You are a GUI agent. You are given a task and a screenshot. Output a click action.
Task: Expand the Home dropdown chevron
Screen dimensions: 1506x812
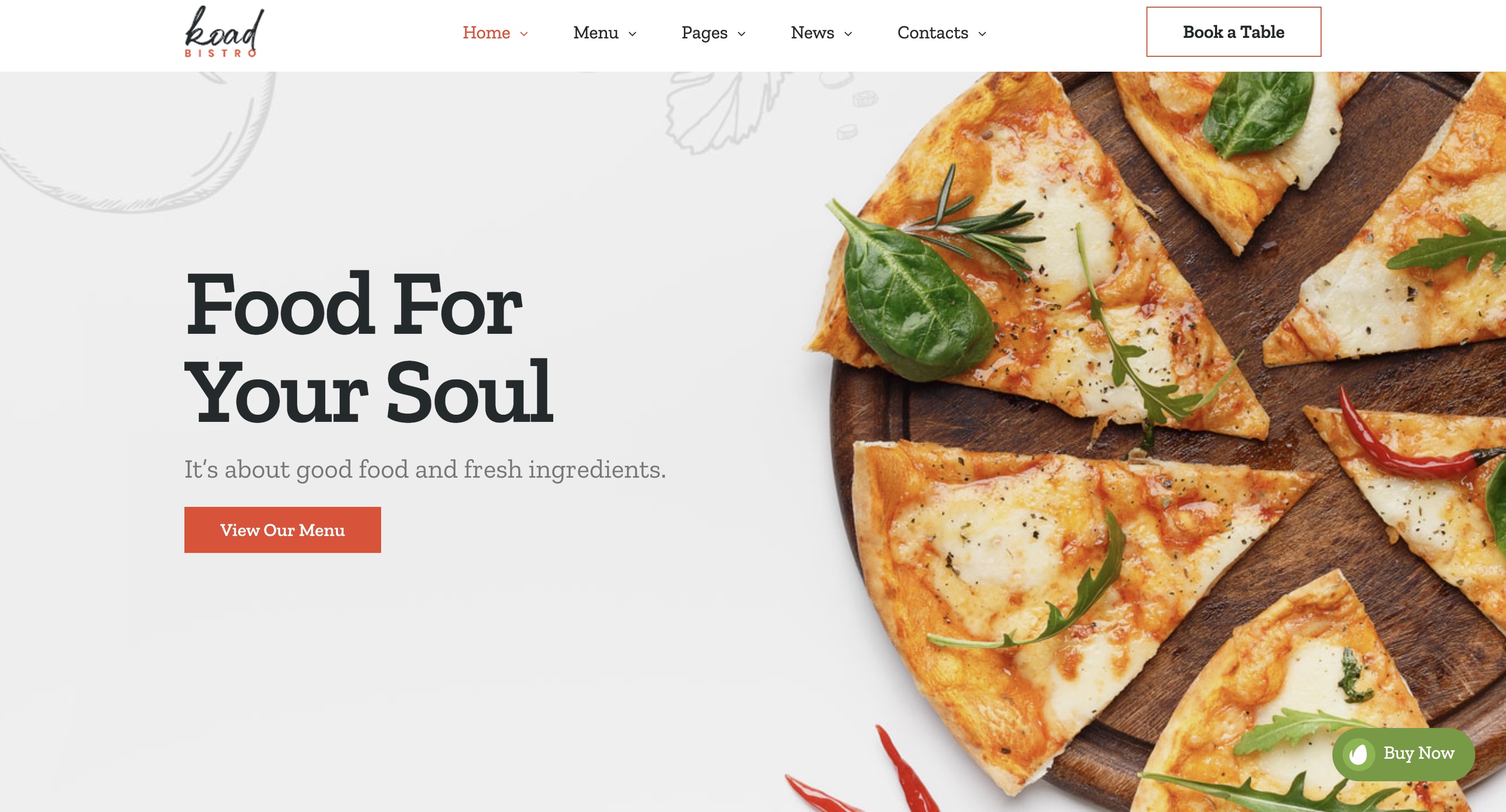coord(524,34)
